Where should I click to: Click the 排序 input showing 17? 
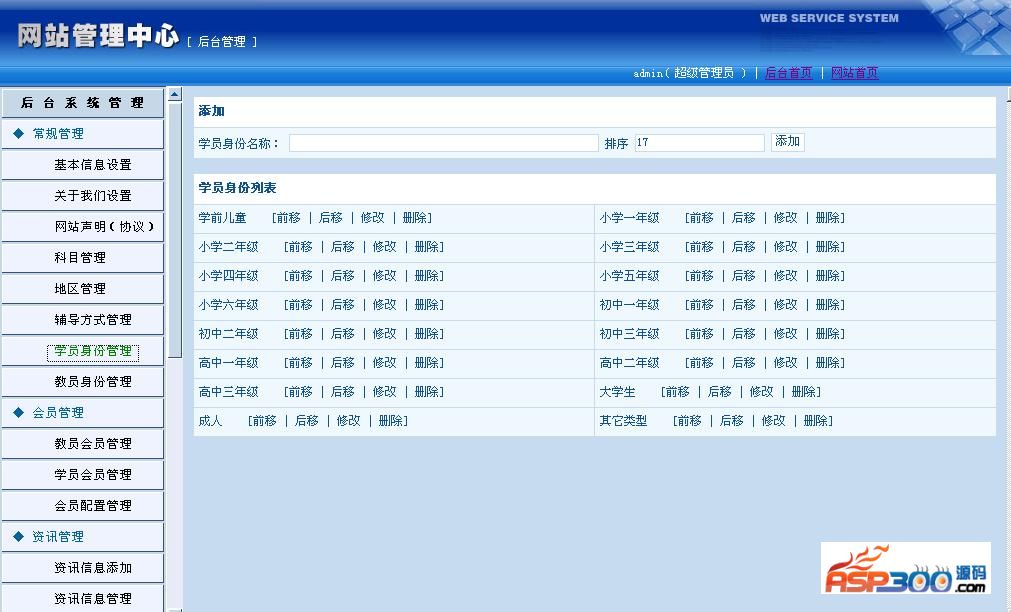point(700,143)
